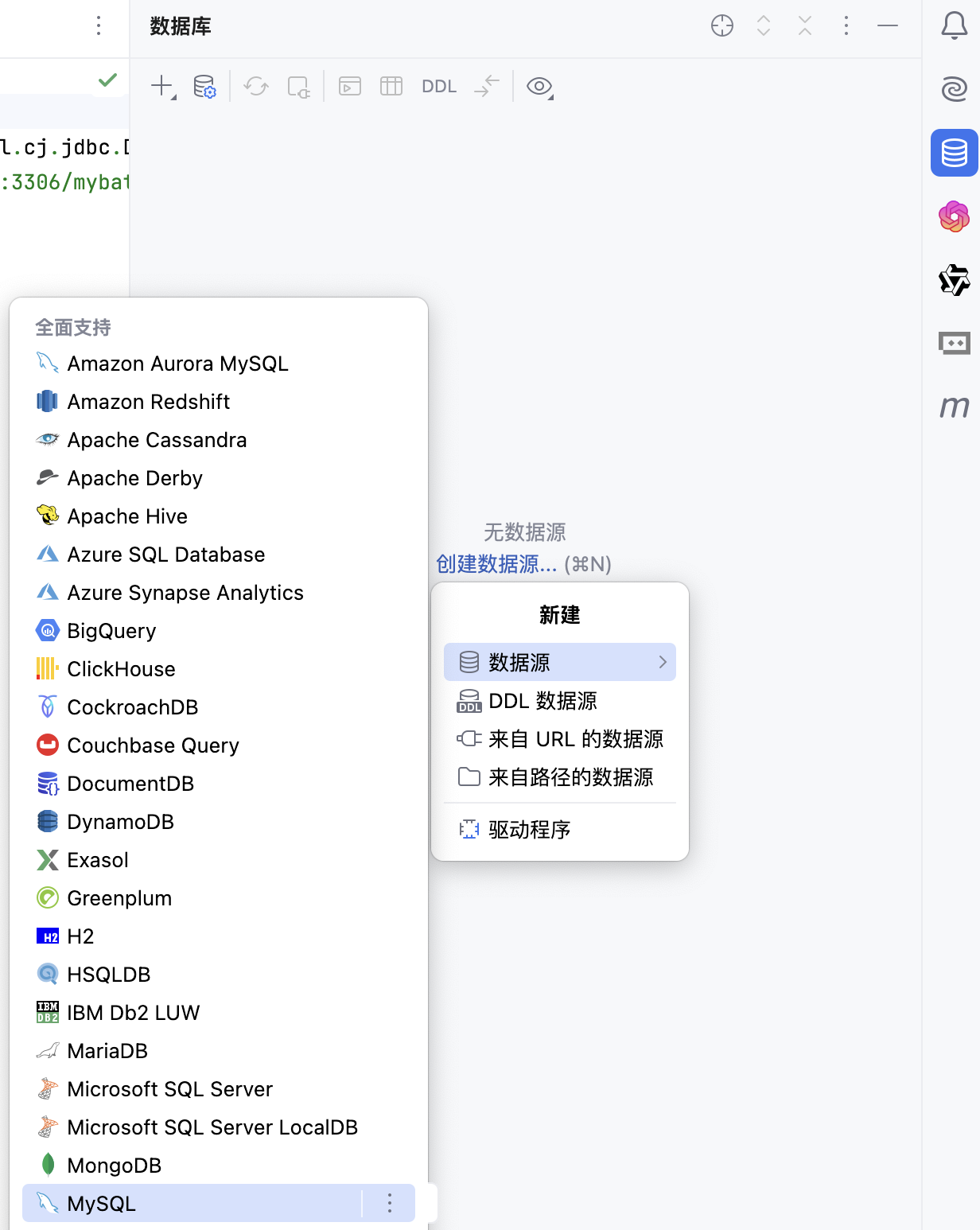Pick Apache Derby data source
Screen dimensions: 980x1230
pyautogui.click(x=219, y=478)
